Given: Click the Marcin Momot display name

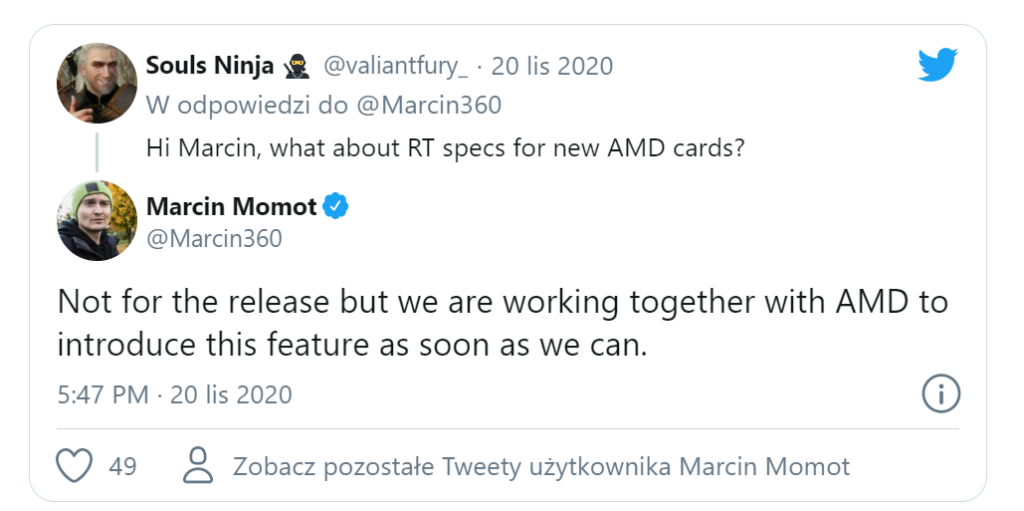Looking at the screenshot, I should tap(231, 207).
